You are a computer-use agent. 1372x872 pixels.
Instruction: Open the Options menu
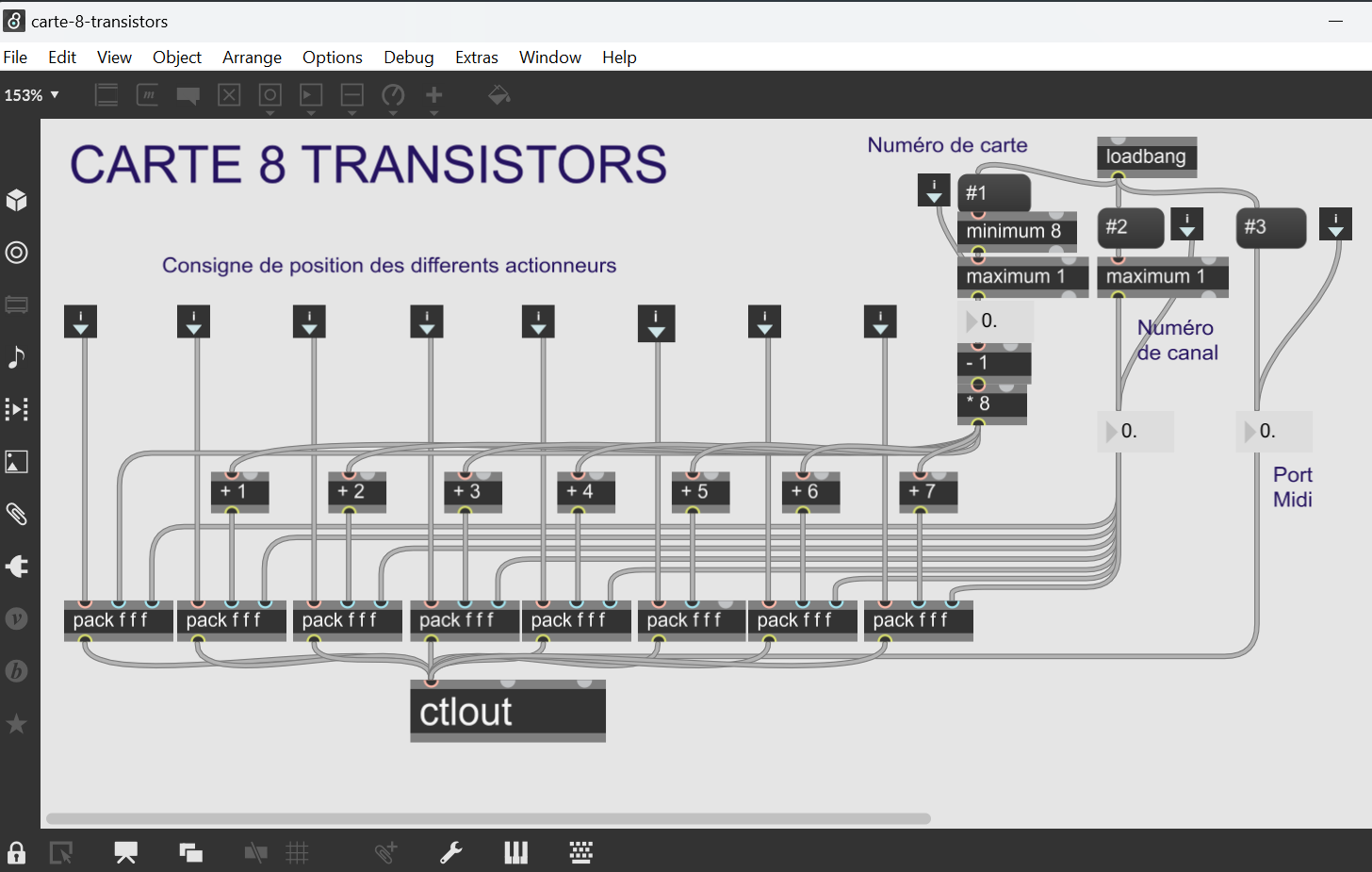pos(333,57)
